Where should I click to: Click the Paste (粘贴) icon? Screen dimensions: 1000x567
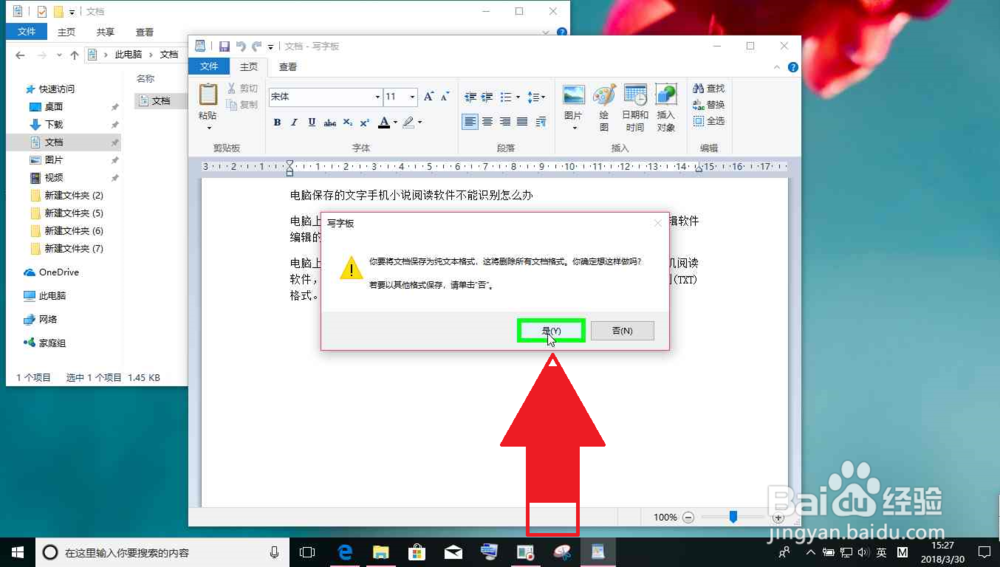tap(208, 96)
